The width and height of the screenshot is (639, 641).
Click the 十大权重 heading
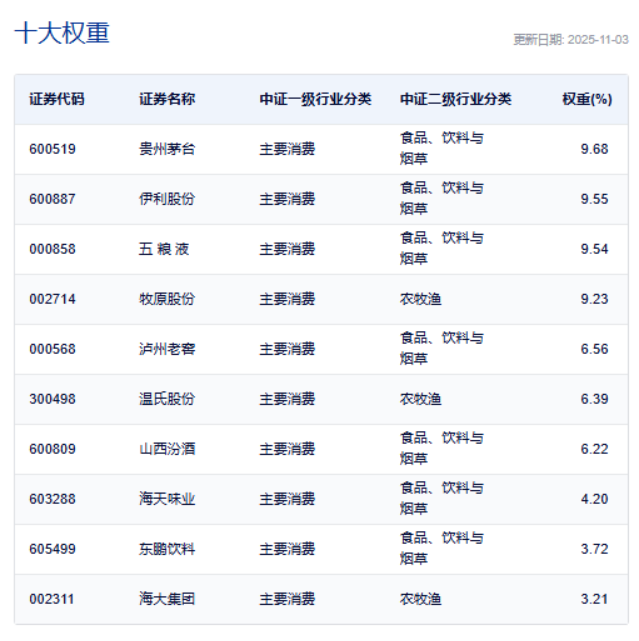point(62,33)
